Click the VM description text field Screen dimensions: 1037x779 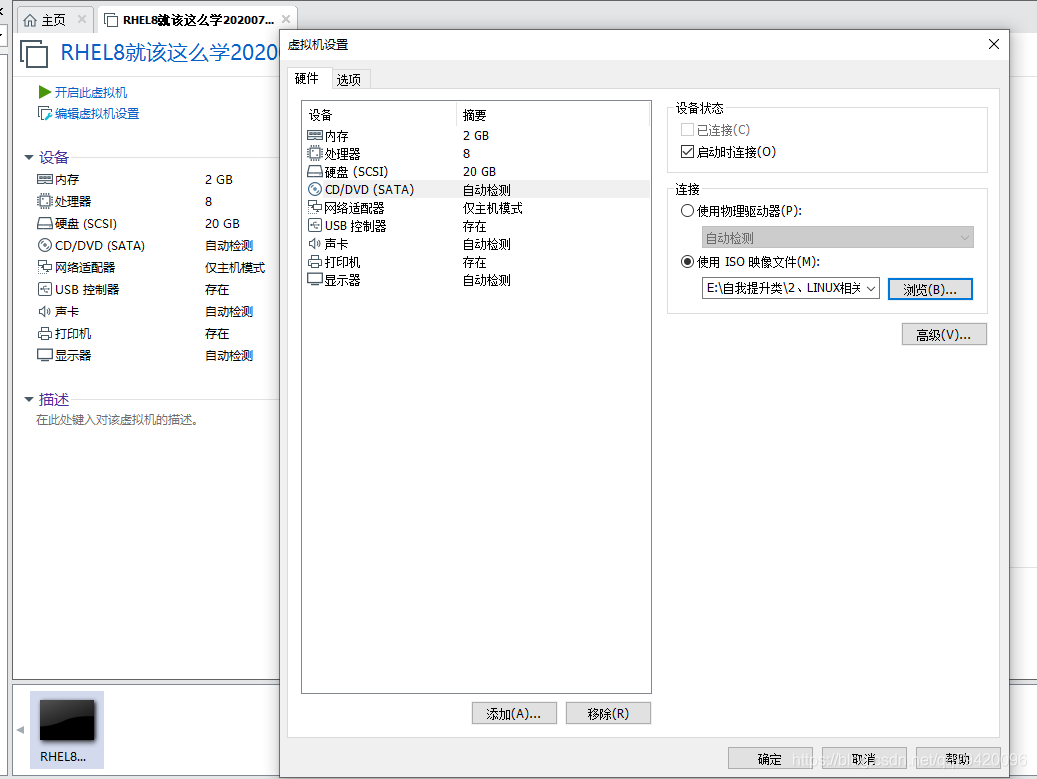coord(118,420)
